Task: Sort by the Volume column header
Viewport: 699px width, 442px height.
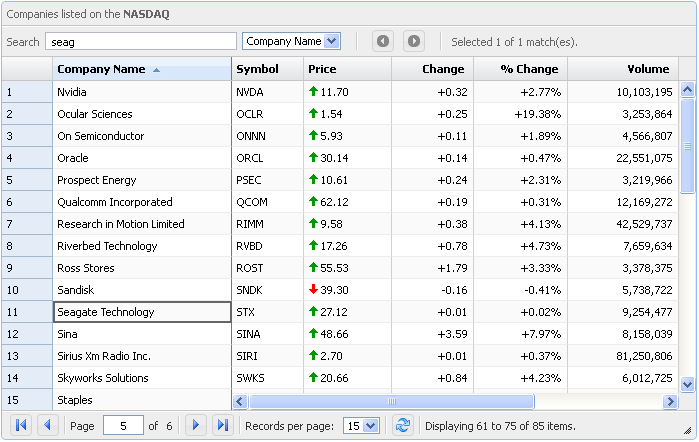Action: (x=648, y=69)
